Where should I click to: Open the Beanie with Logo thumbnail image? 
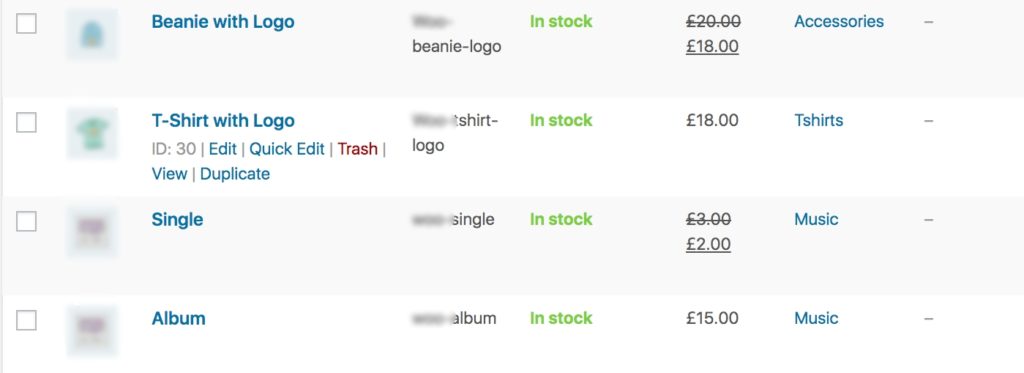click(92, 34)
